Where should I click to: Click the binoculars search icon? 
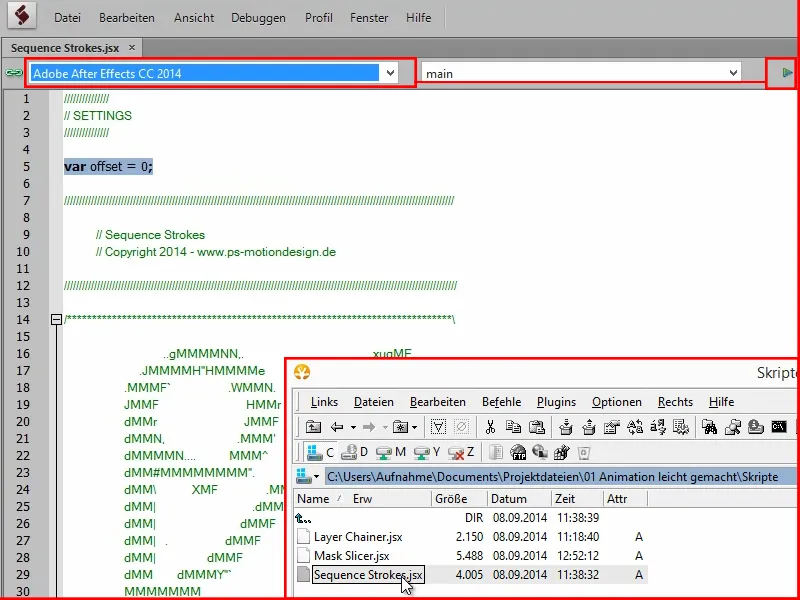tap(710, 427)
